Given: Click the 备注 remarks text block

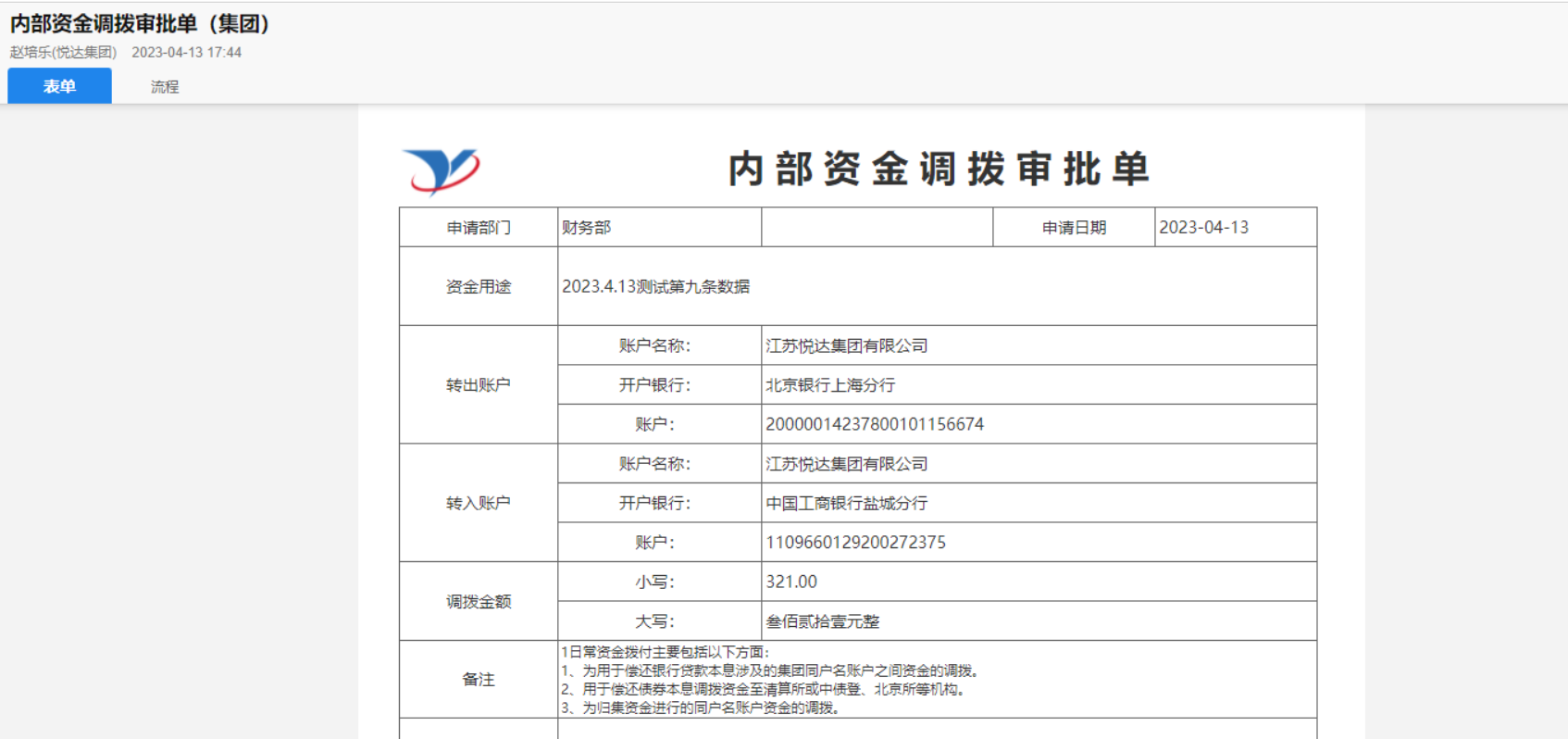Looking at the screenshot, I should pos(770,680).
